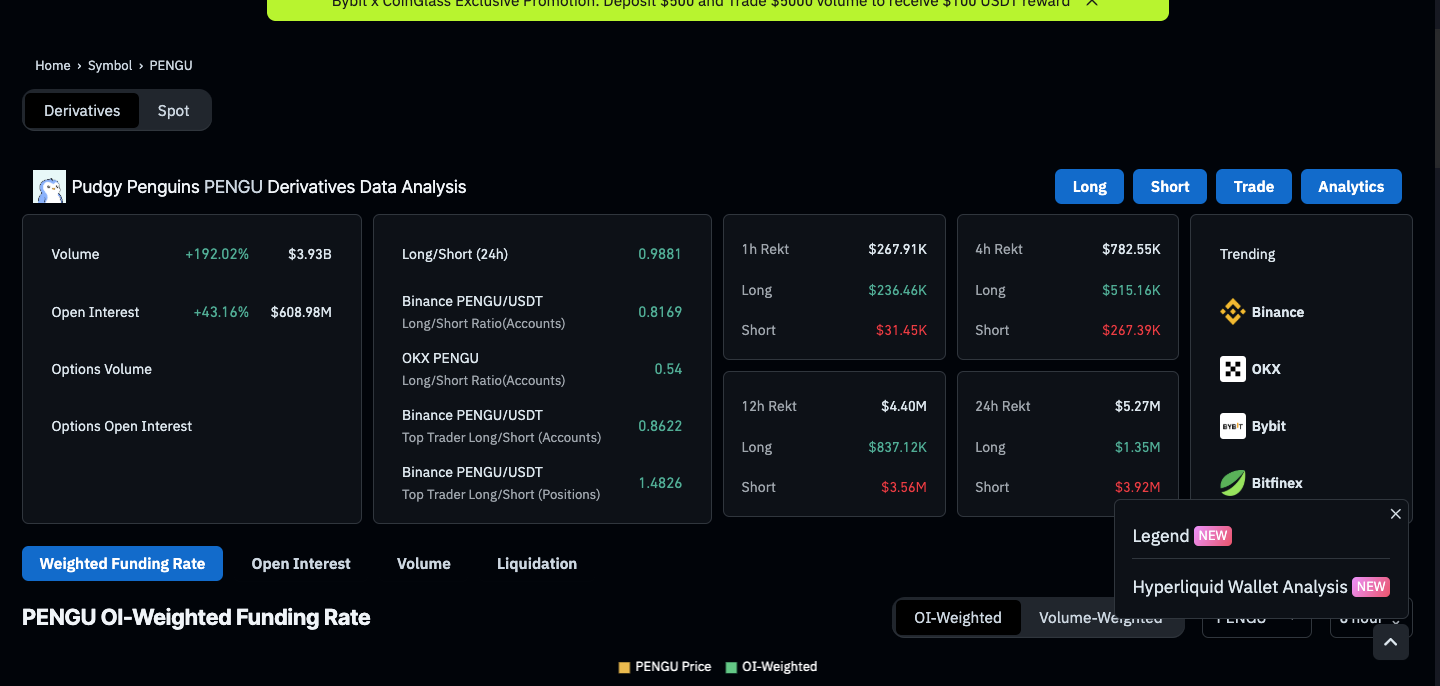This screenshot has height=686, width=1440.
Task: Dismiss the Bybit promotion banner
Action: click(1092, 3)
